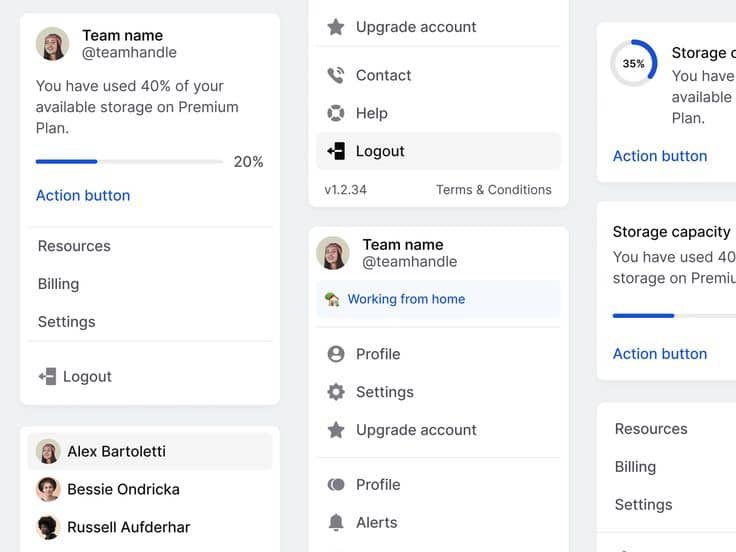Viewport: 736px width, 552px height.
Task: Click Team name in top-left card
Action: [x=123, y=35]
